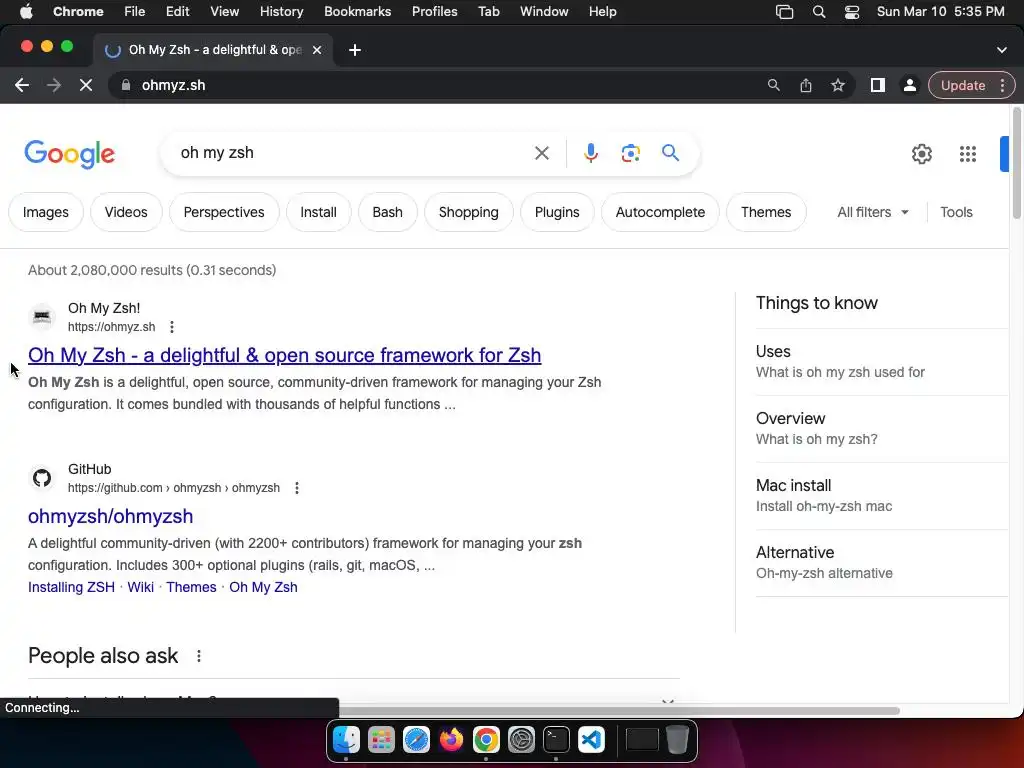Stop loading the page with the X button
The height and width of the screenshot is (768, 1024).
click(x=86, y=85)
